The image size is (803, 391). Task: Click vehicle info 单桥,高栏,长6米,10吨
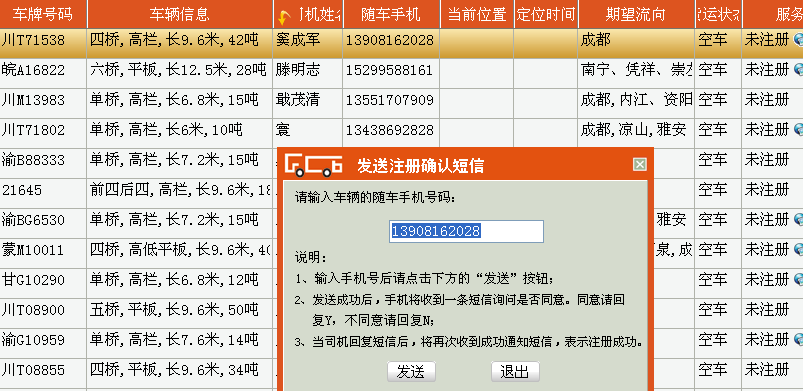[x=166, y=130]
